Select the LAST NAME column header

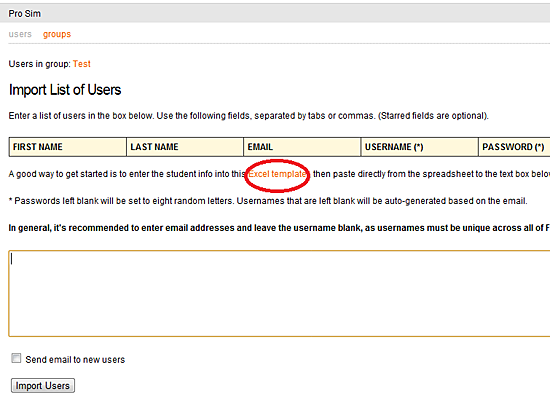(x=185, y=147)
